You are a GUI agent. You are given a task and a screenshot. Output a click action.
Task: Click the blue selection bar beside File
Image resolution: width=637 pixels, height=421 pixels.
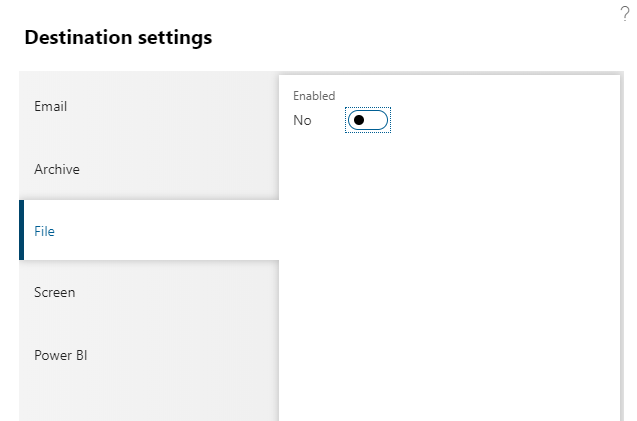(21, 230)
